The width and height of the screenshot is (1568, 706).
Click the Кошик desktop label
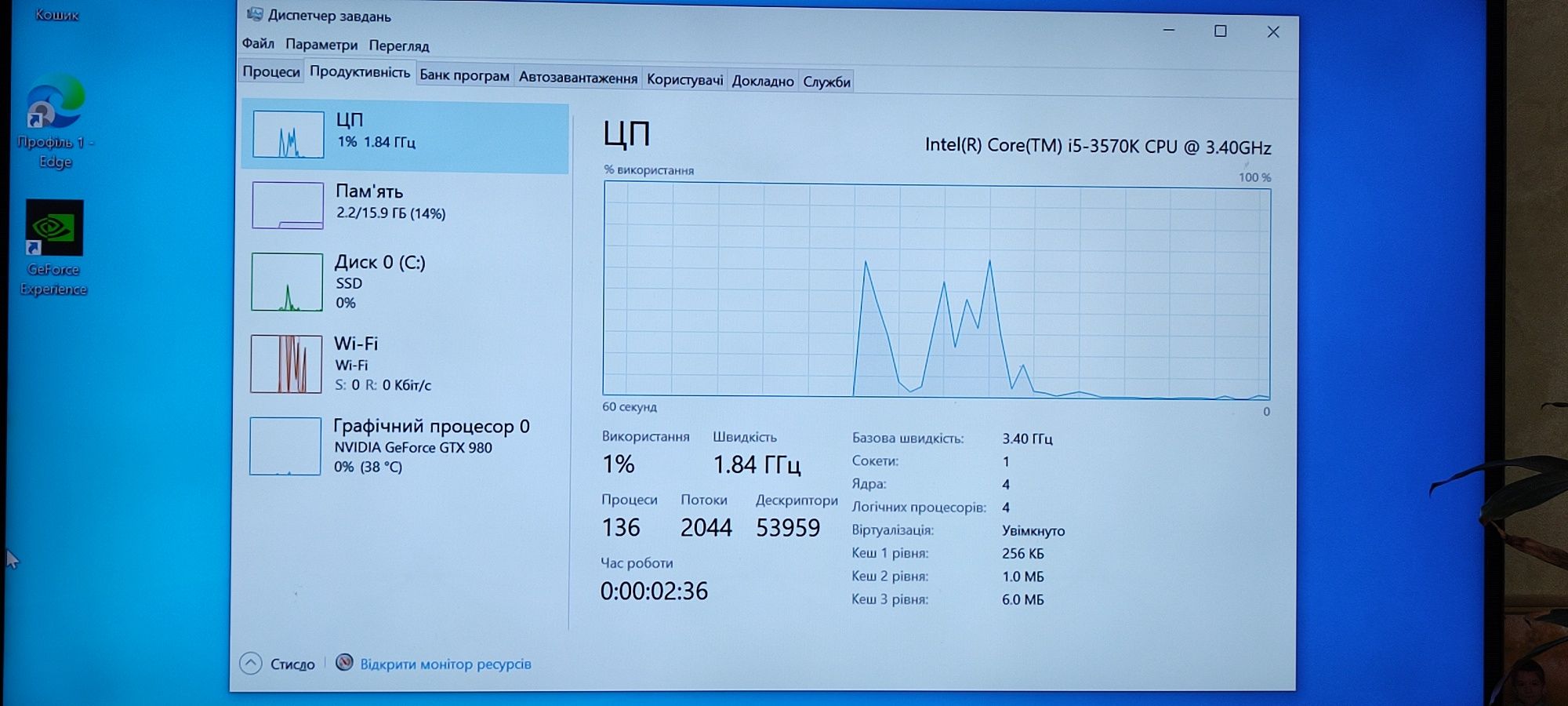57,14
